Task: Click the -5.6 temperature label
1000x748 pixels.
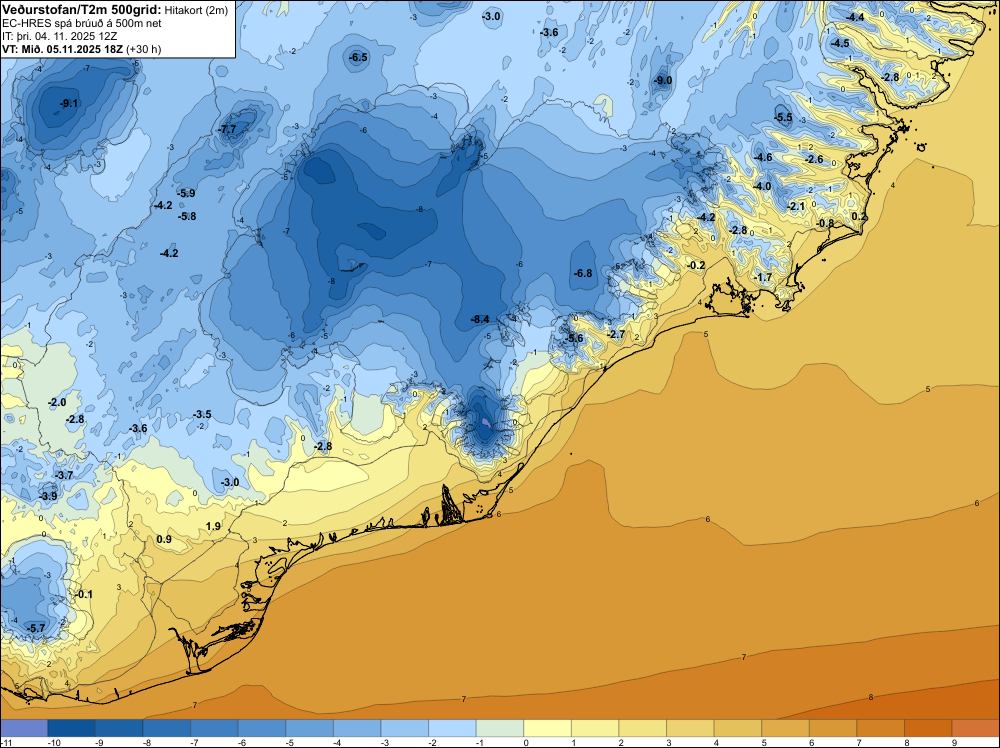Action: point(574,338)
